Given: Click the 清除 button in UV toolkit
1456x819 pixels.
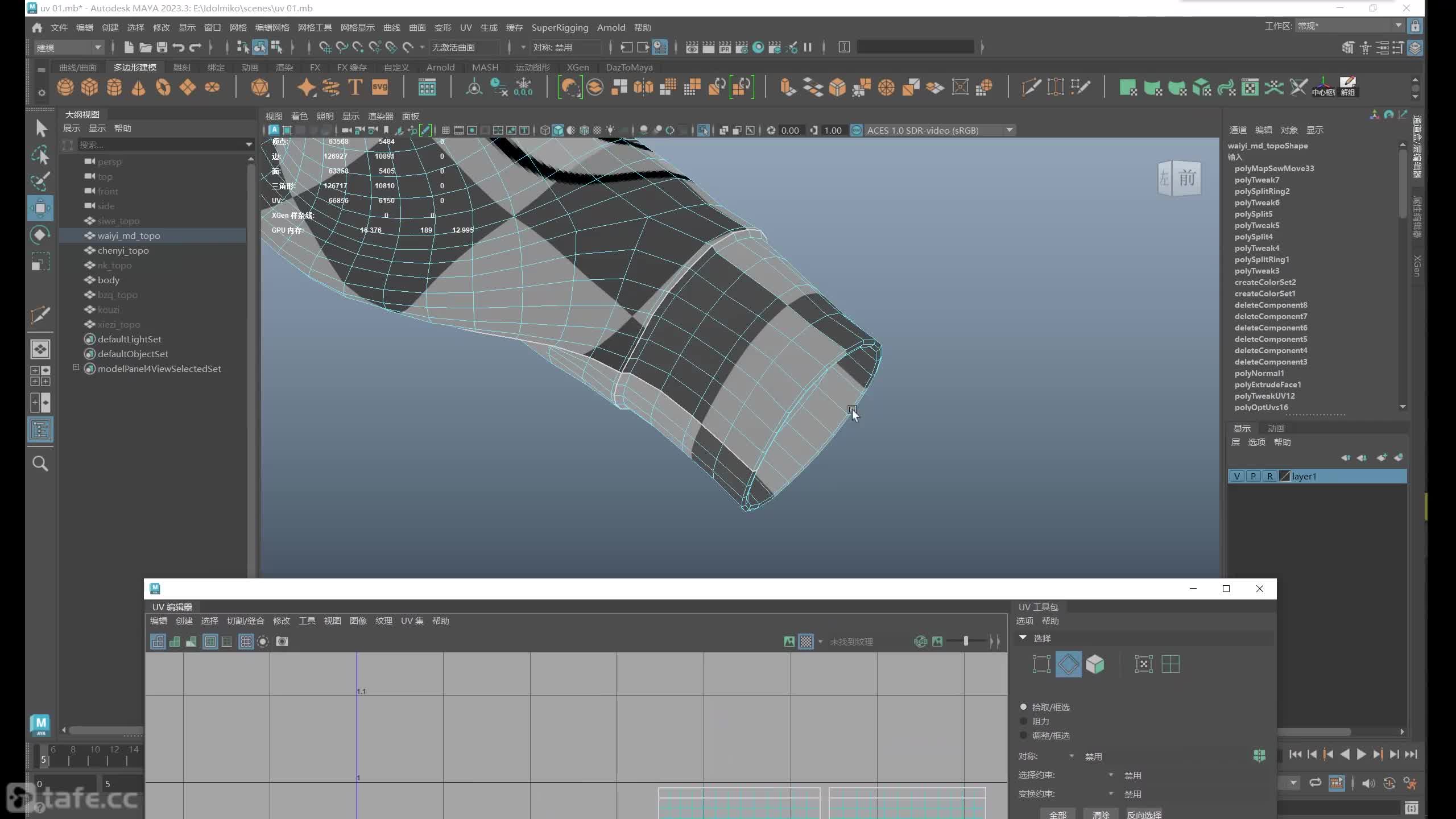Looking at the screenshot, I should click(1101, 814).
